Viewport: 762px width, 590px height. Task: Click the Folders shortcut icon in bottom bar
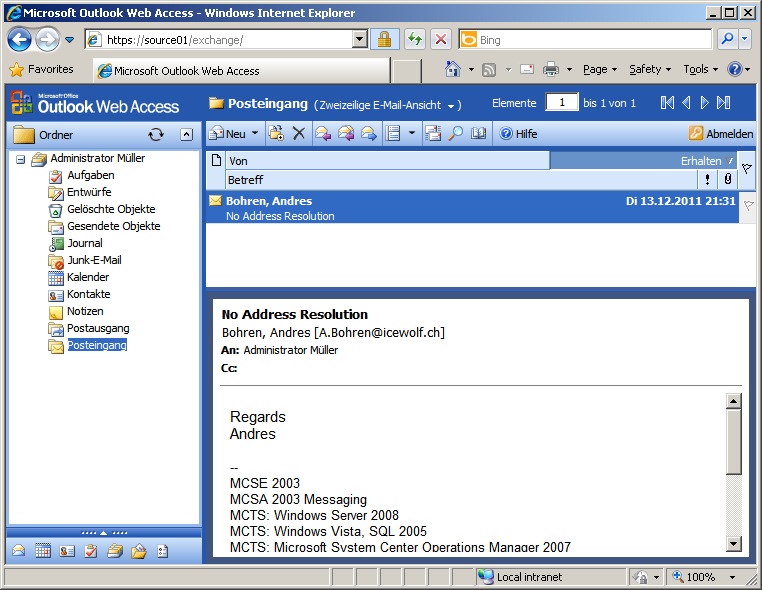(115, 551)
